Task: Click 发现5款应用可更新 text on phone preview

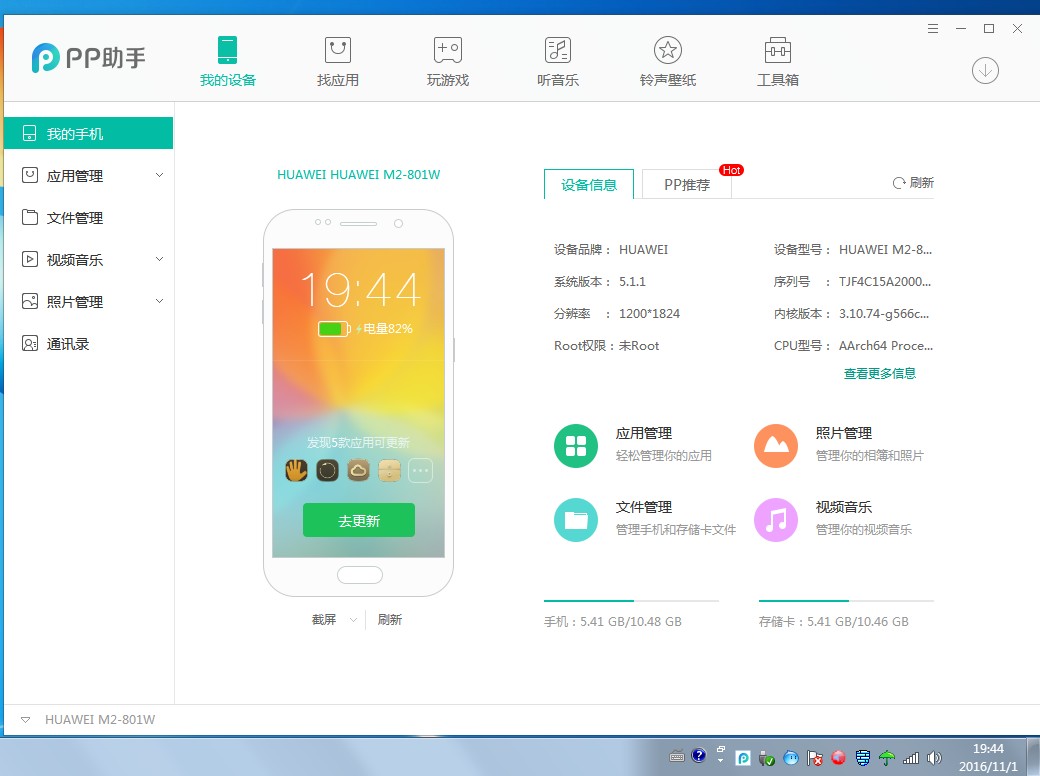Action: [x=358, y=442]
